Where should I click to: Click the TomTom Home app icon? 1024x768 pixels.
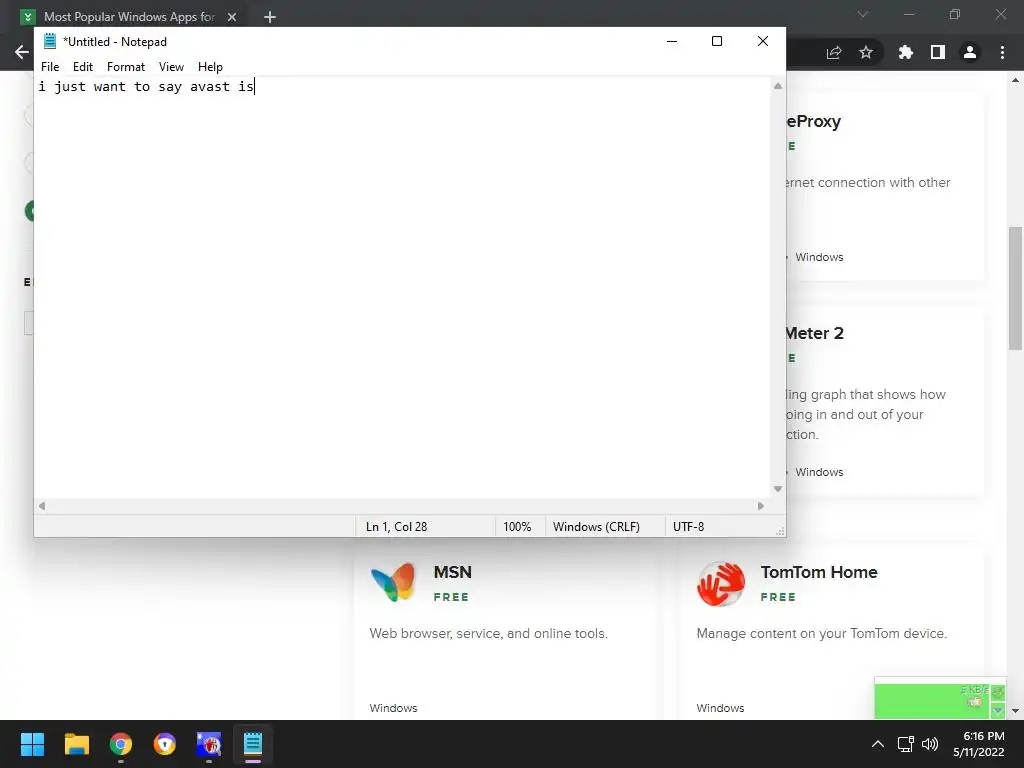[721, 583]
